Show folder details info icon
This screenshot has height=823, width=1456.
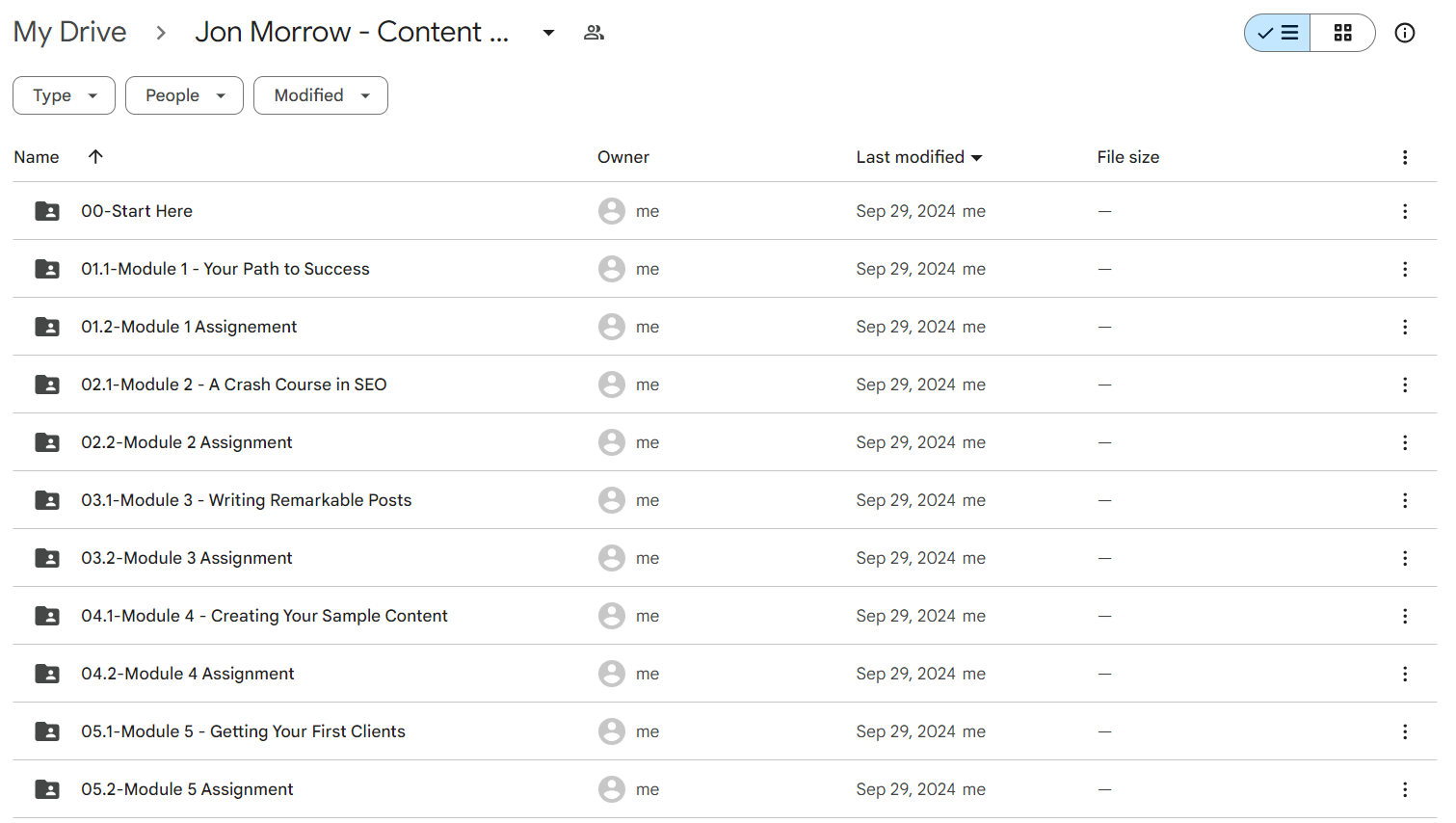tap(1405, 33)
